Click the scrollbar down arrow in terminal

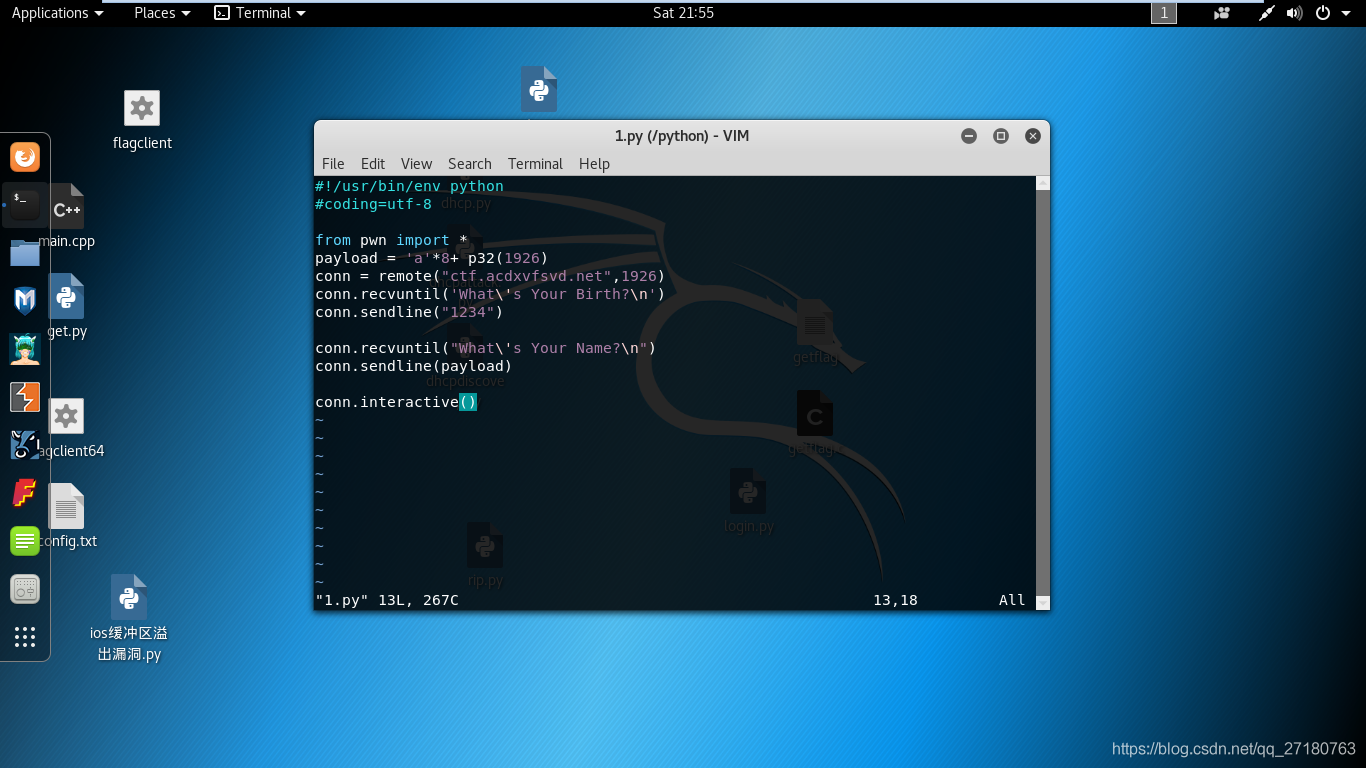pyautogui.click(x=1043, y=603)
